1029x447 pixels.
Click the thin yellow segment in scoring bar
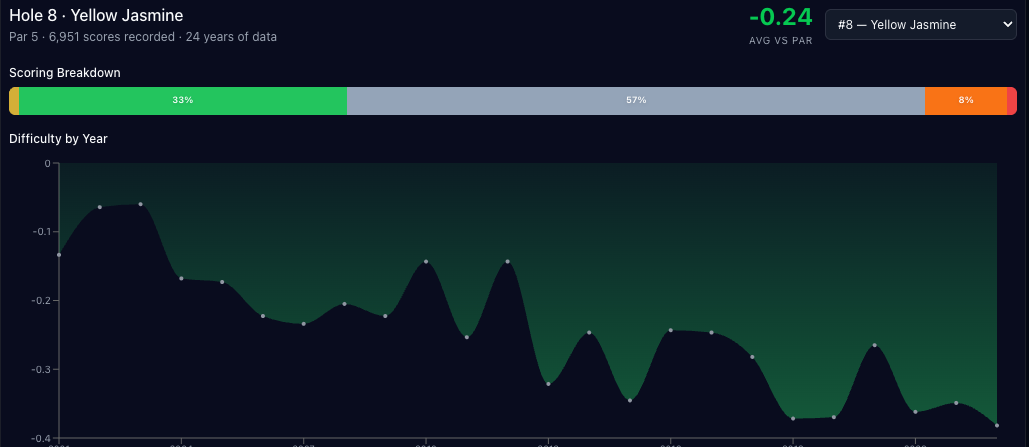[14, 101]
